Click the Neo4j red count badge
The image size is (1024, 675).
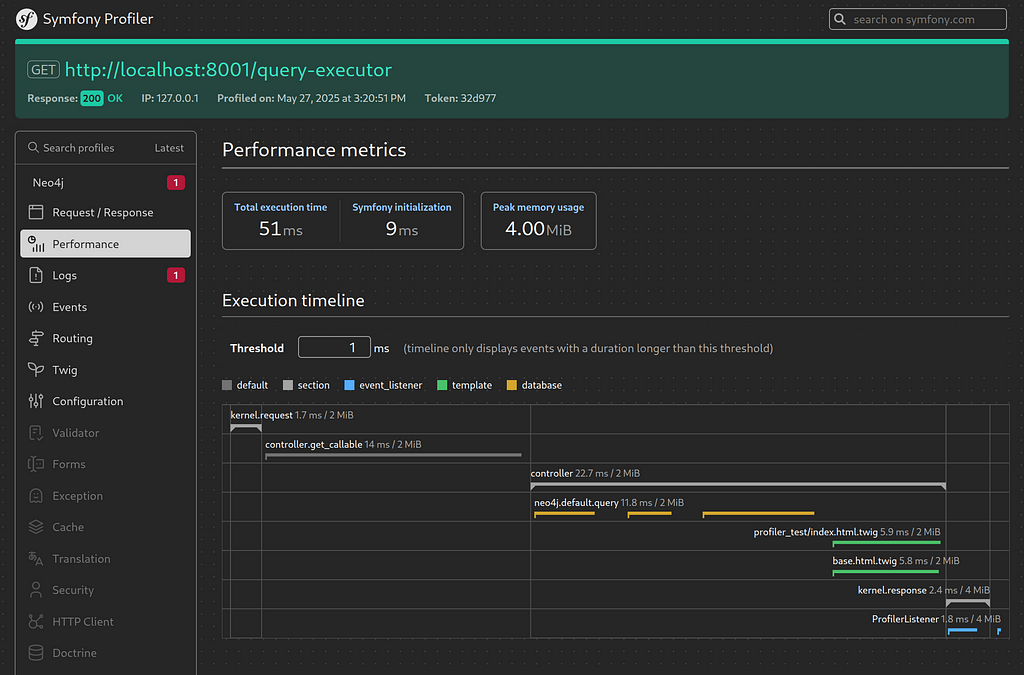tap(176, 182)
